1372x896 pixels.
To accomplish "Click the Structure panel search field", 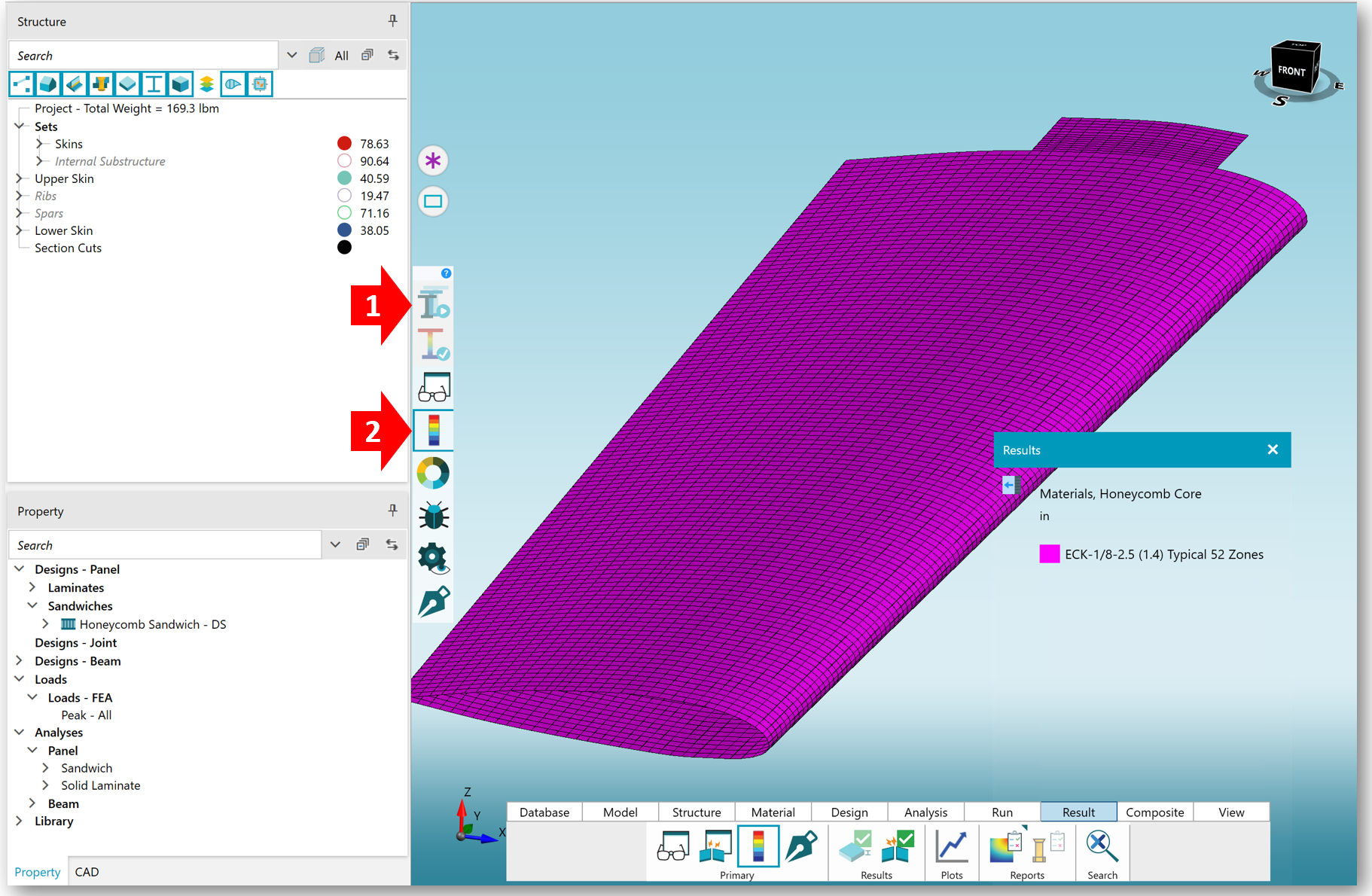I will [x=143, y=55].
